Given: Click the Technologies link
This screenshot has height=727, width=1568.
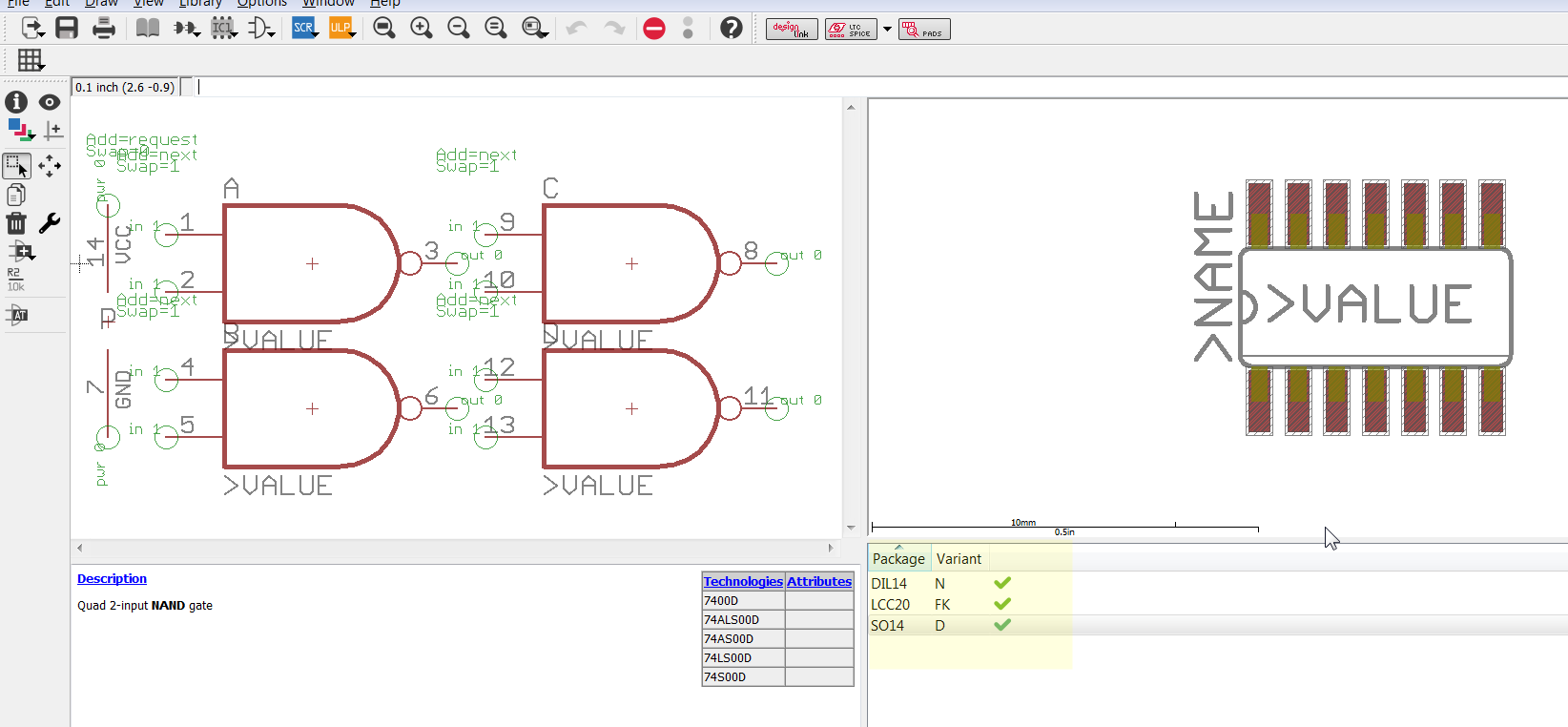Looking at the screenshot, I should (x=742, y=581).
